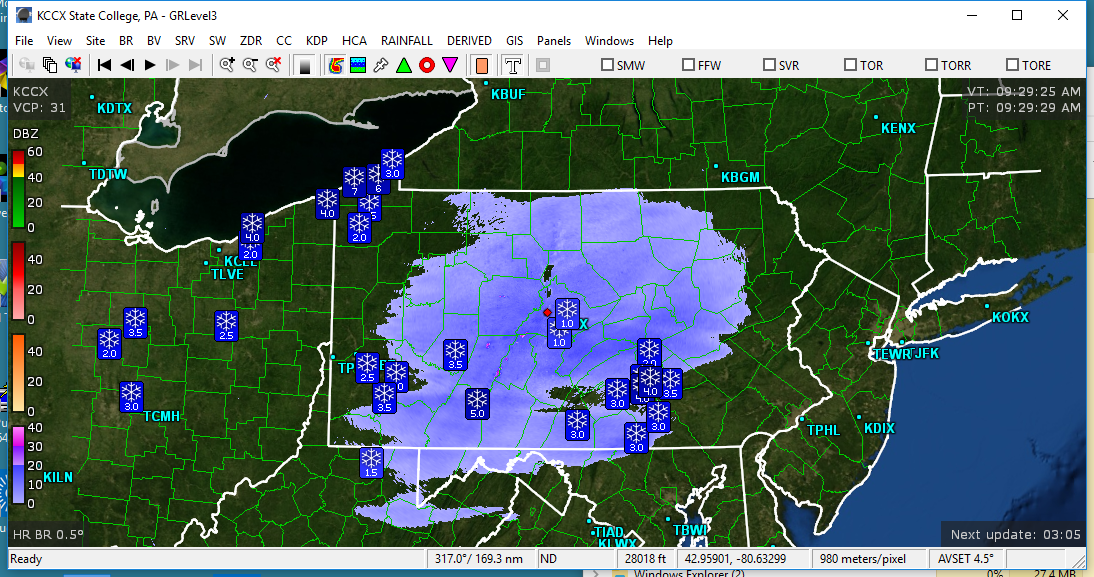Image resolution: width=1094 pixels, height=577 pixels.
Task: Jump to the first radar frame
Action: 104,65
